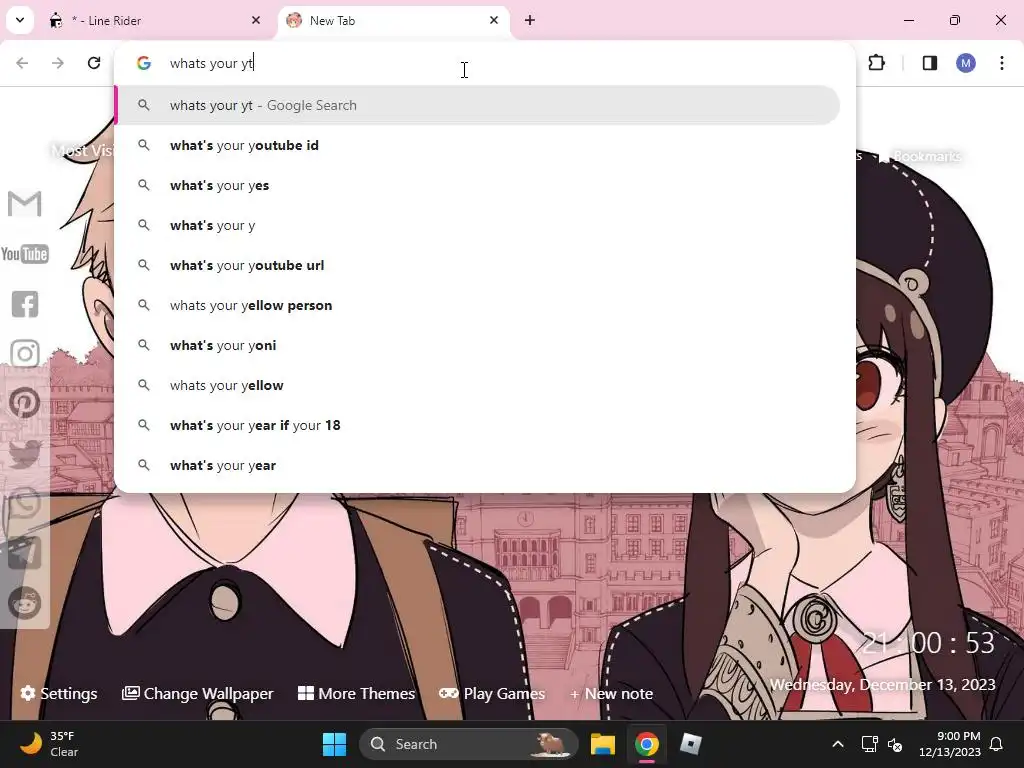1024x768 pixels.
Task: Open the WhatsApp sidebar icon
Action: pos(25,504)
